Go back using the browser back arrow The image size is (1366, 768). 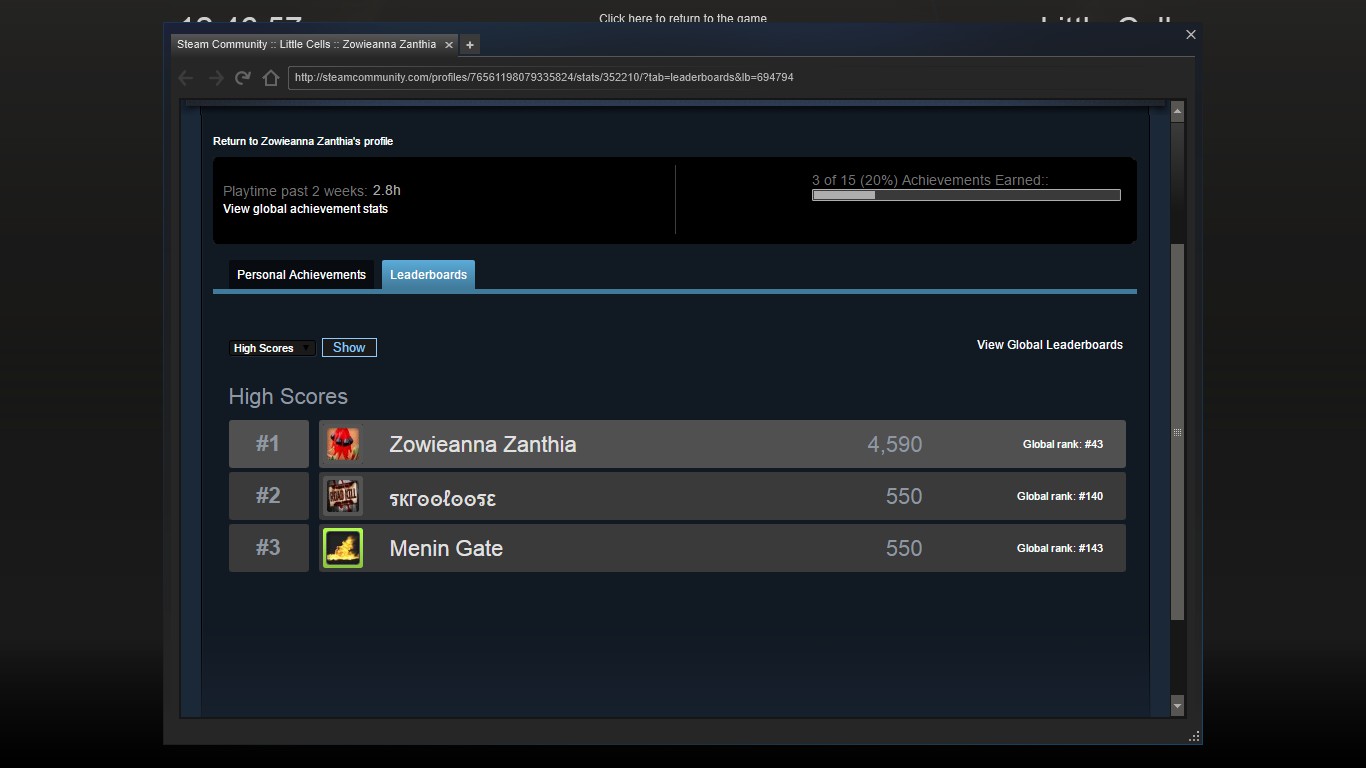185,77
